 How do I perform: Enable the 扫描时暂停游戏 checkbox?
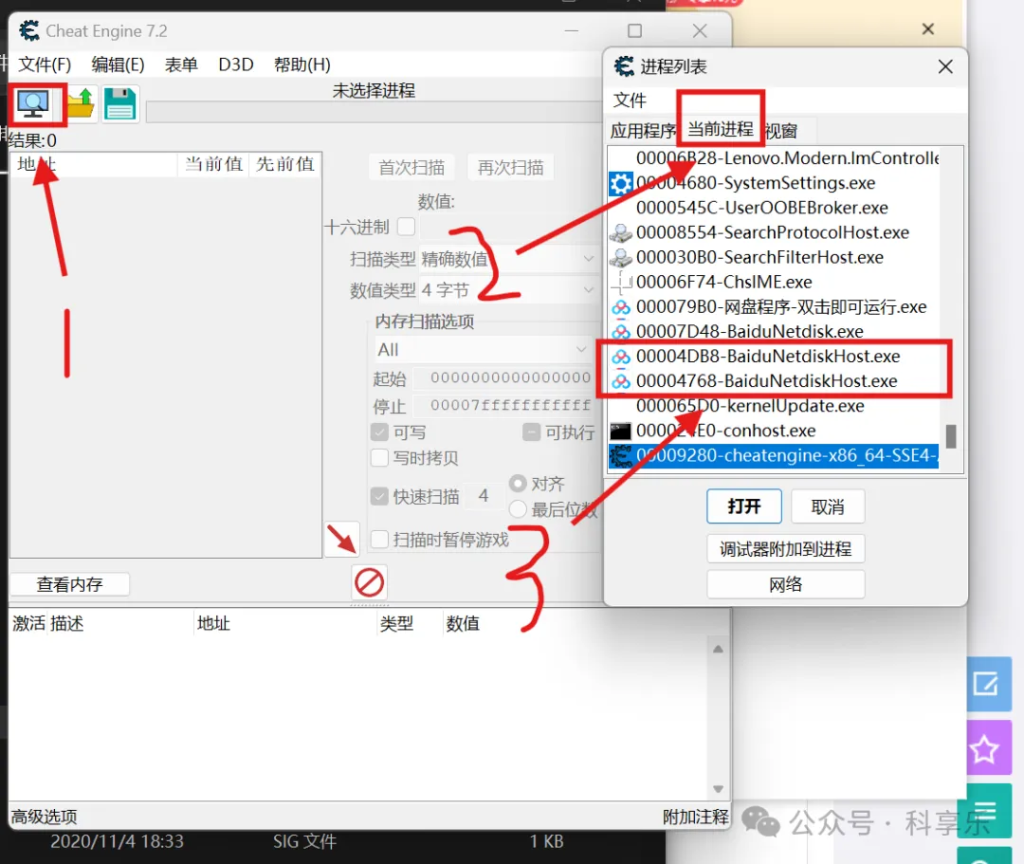pyautogui.click(x=379, y=539)
